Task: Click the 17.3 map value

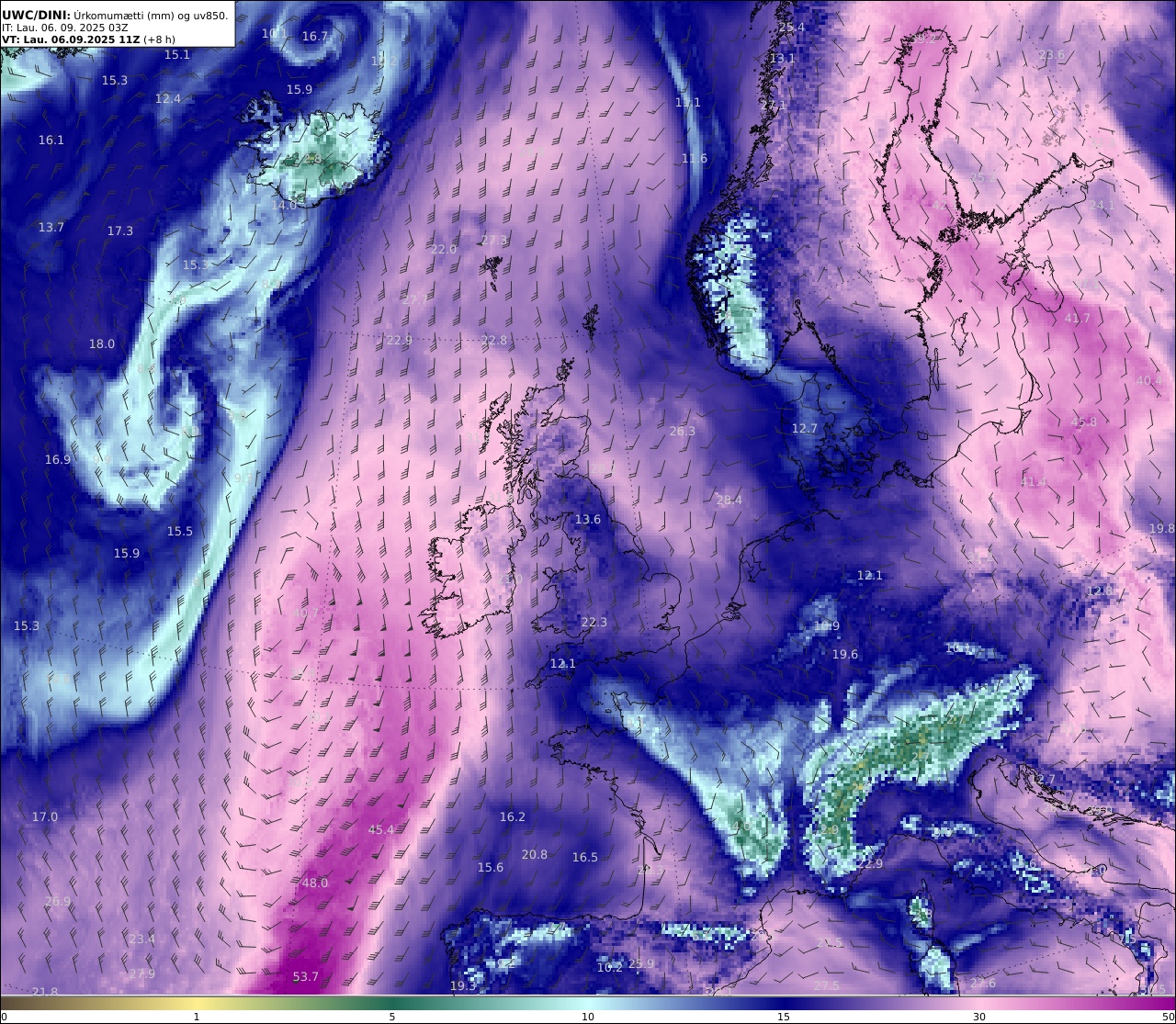Action: coord(120,231)
